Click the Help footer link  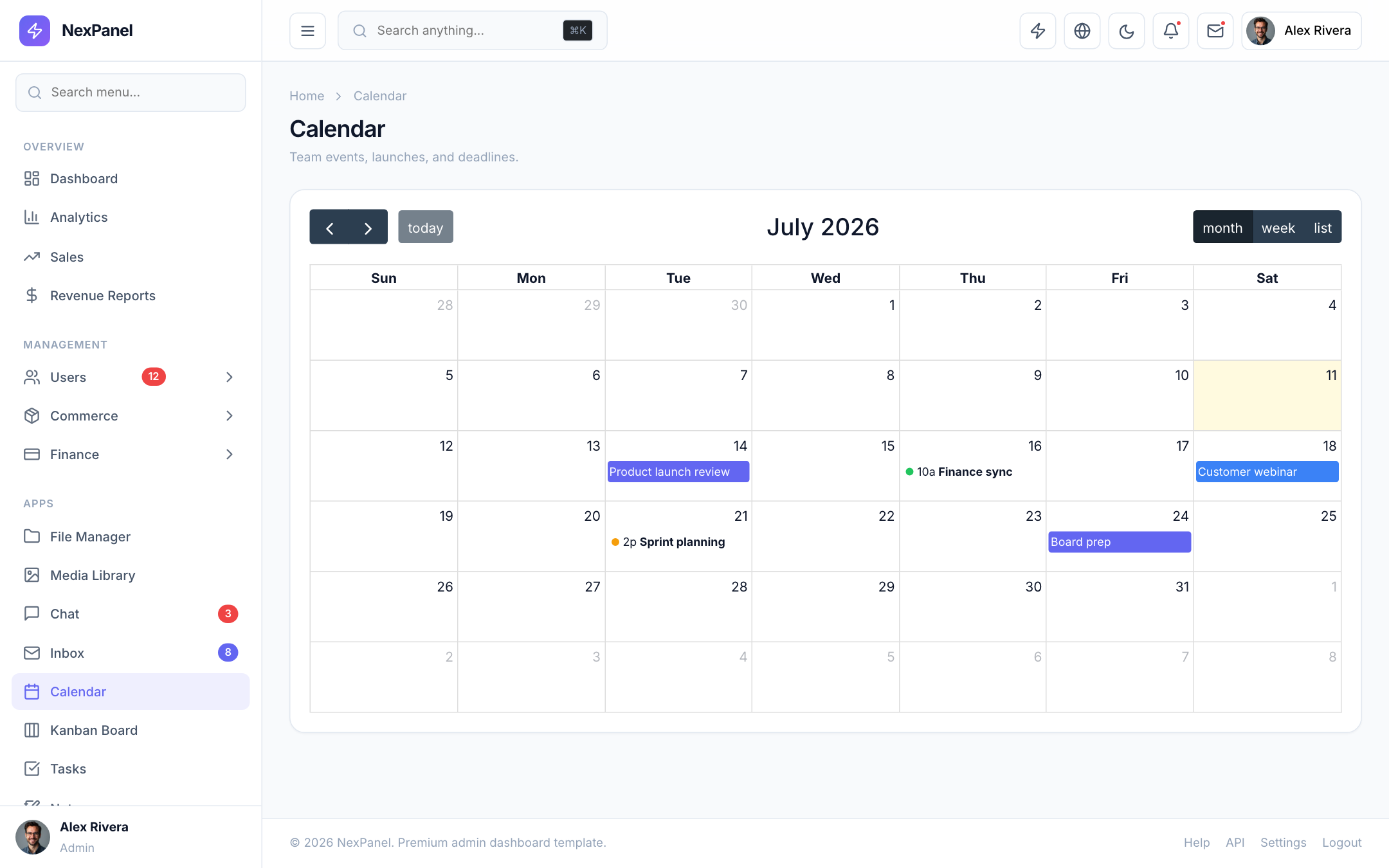click(1197, 842)
